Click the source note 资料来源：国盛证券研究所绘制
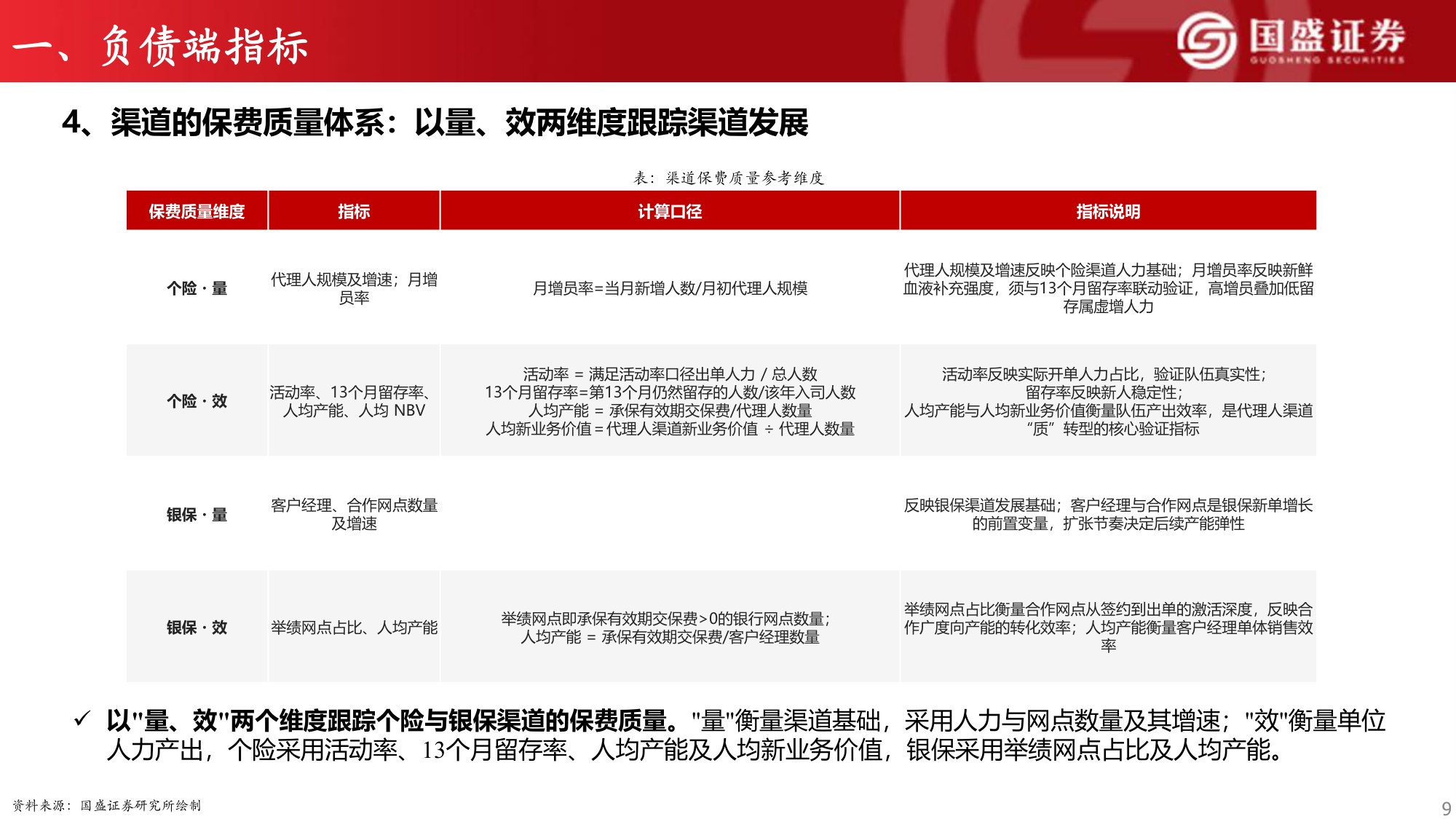The height and width of the screenshot is (819, 1456). pos(106,805)
